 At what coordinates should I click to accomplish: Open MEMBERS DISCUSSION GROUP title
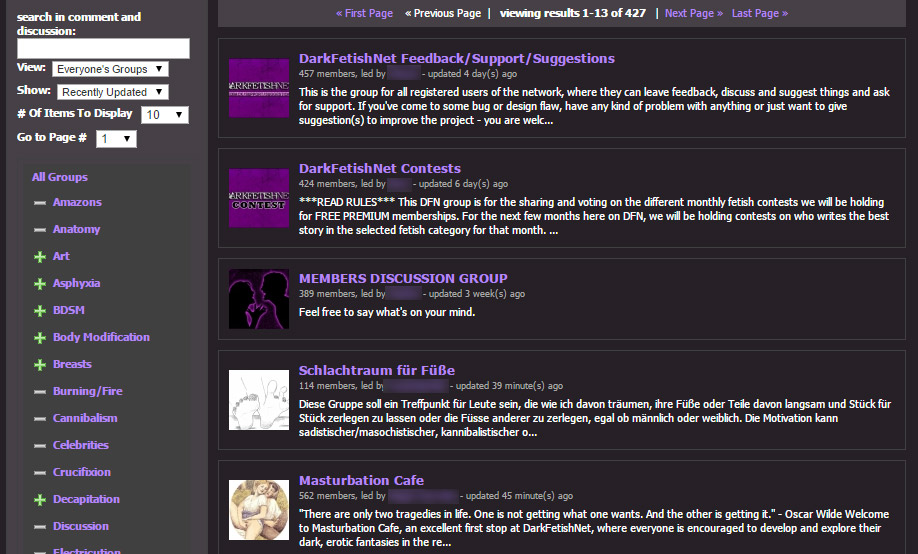[403, 279]
